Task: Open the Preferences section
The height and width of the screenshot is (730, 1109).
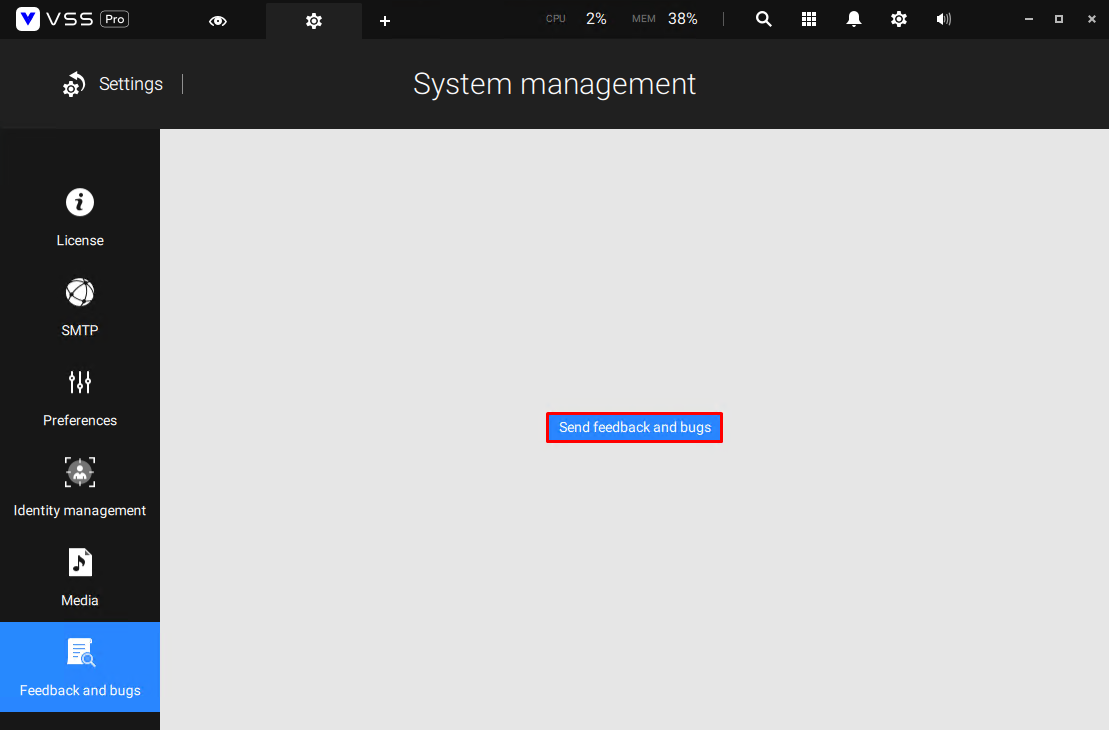Action: point(79,398)
